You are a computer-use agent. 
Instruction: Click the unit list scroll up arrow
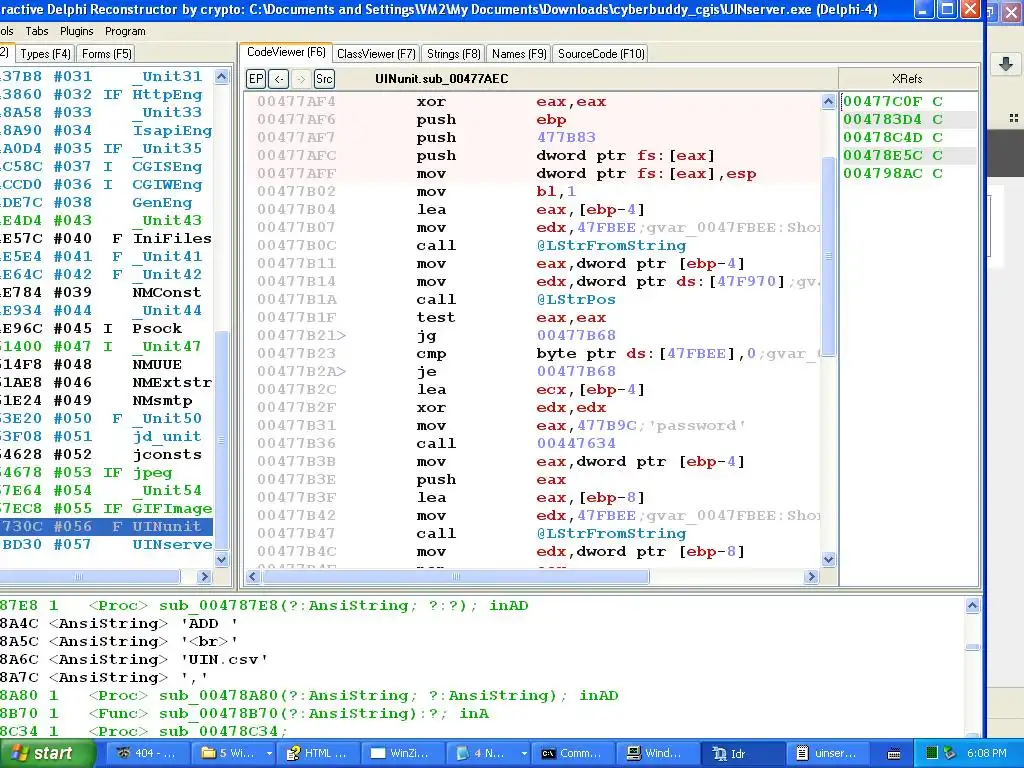221,76
